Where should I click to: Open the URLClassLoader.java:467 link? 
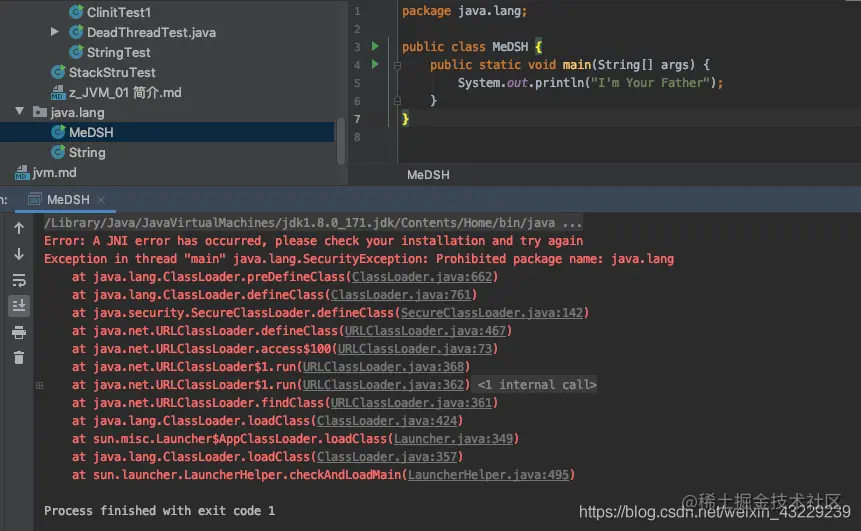(x=425, y=331)
